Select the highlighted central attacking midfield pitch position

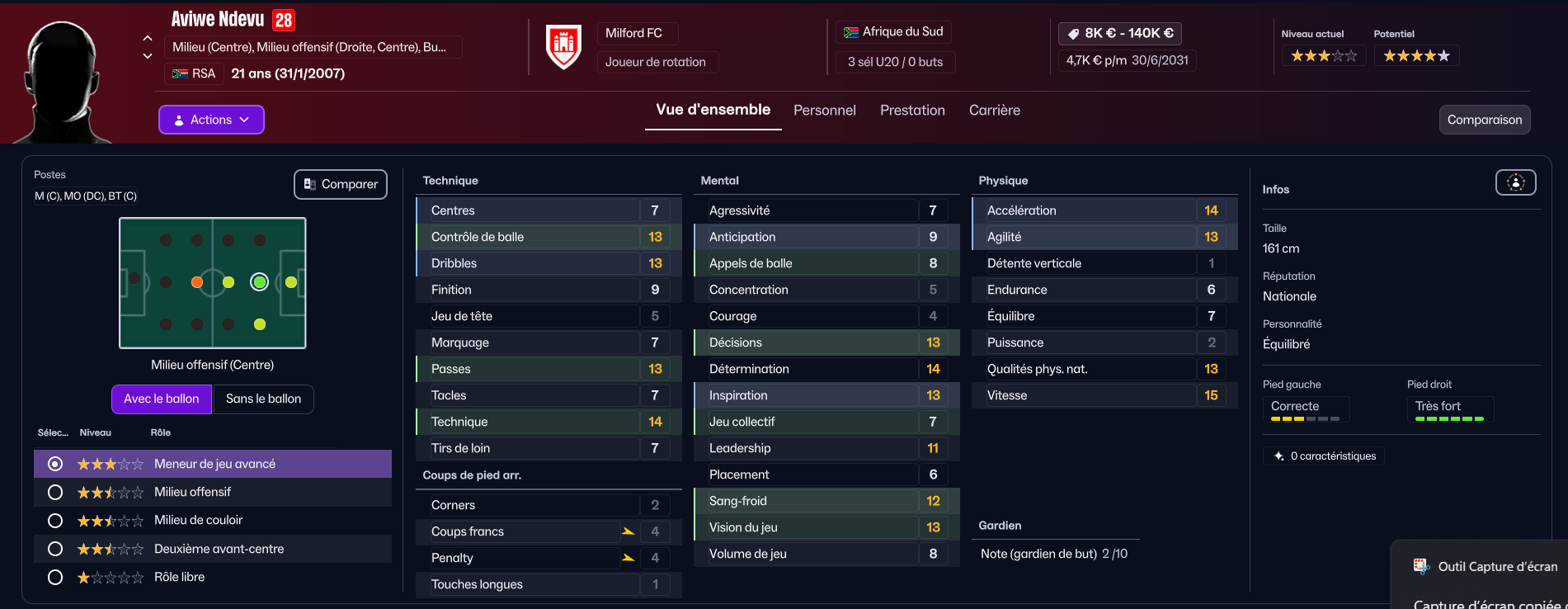pos(260,282)
